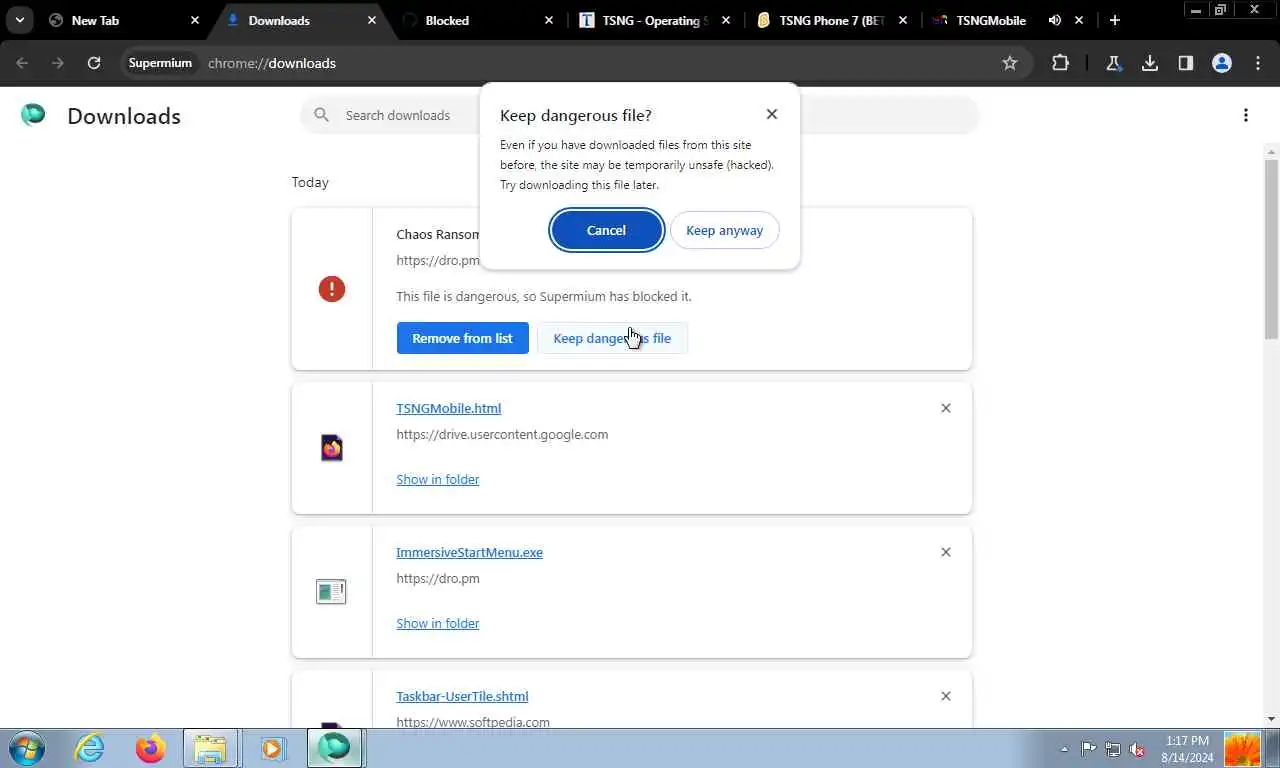Click the Keep dangerous file button
Viewport: 1280px width, 768px height.
click(612, 338)
